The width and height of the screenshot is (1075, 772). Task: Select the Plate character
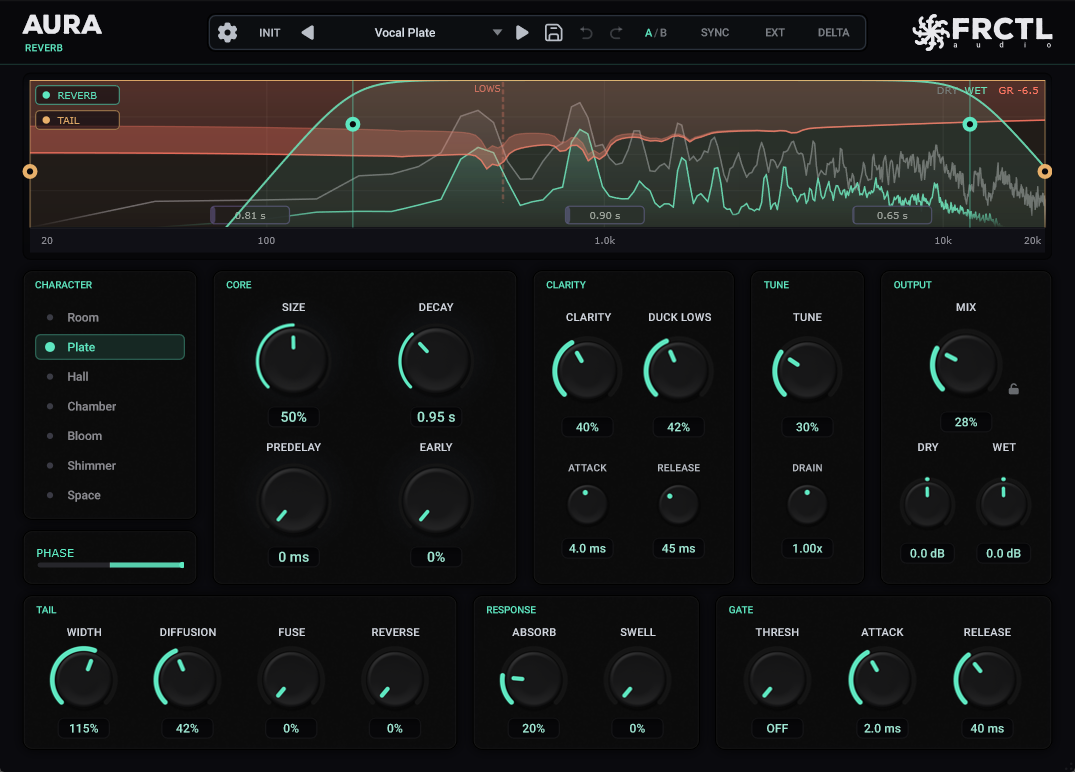click(110, 347)
